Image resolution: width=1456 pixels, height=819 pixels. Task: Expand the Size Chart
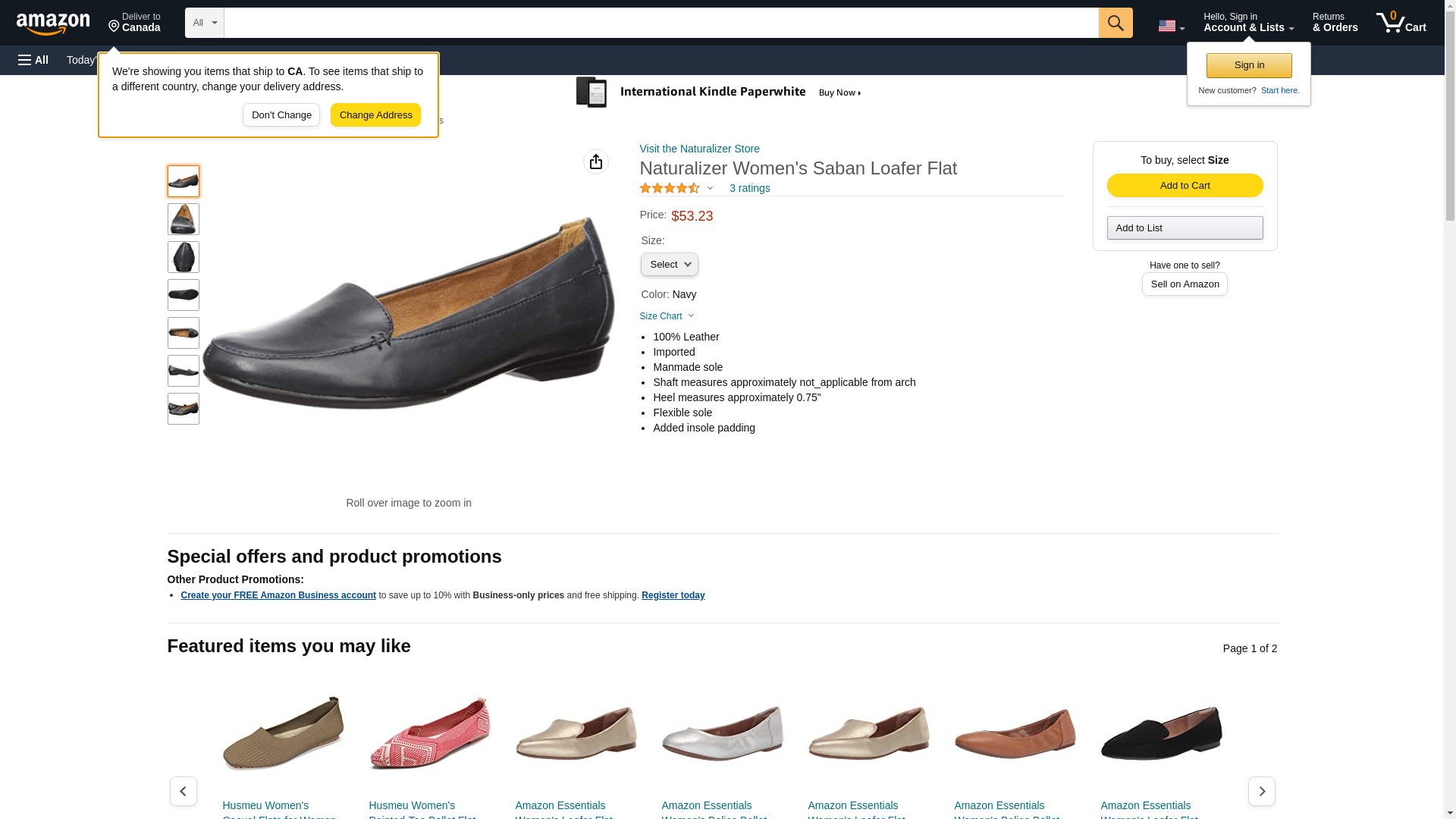[666, 316]
